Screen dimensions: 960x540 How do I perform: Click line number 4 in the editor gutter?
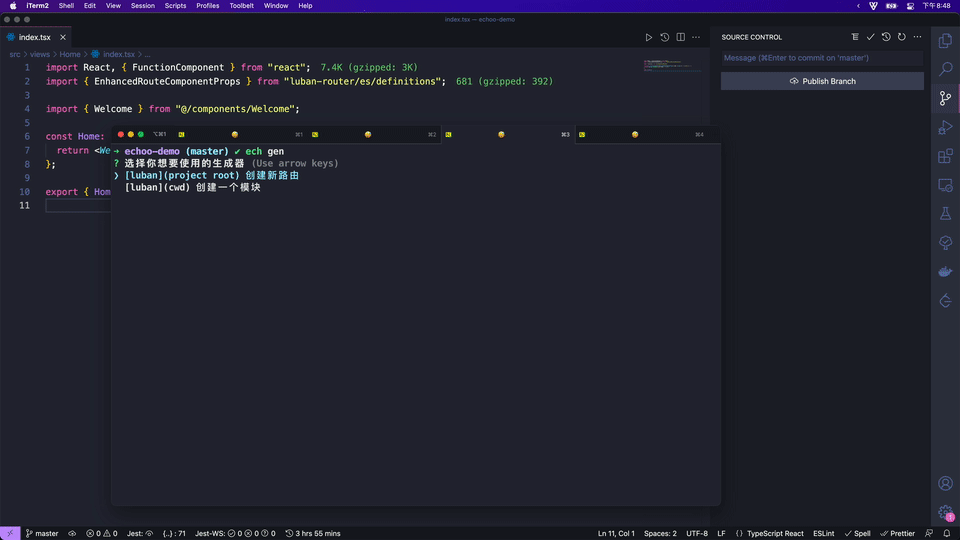click(x=27, y=109)
